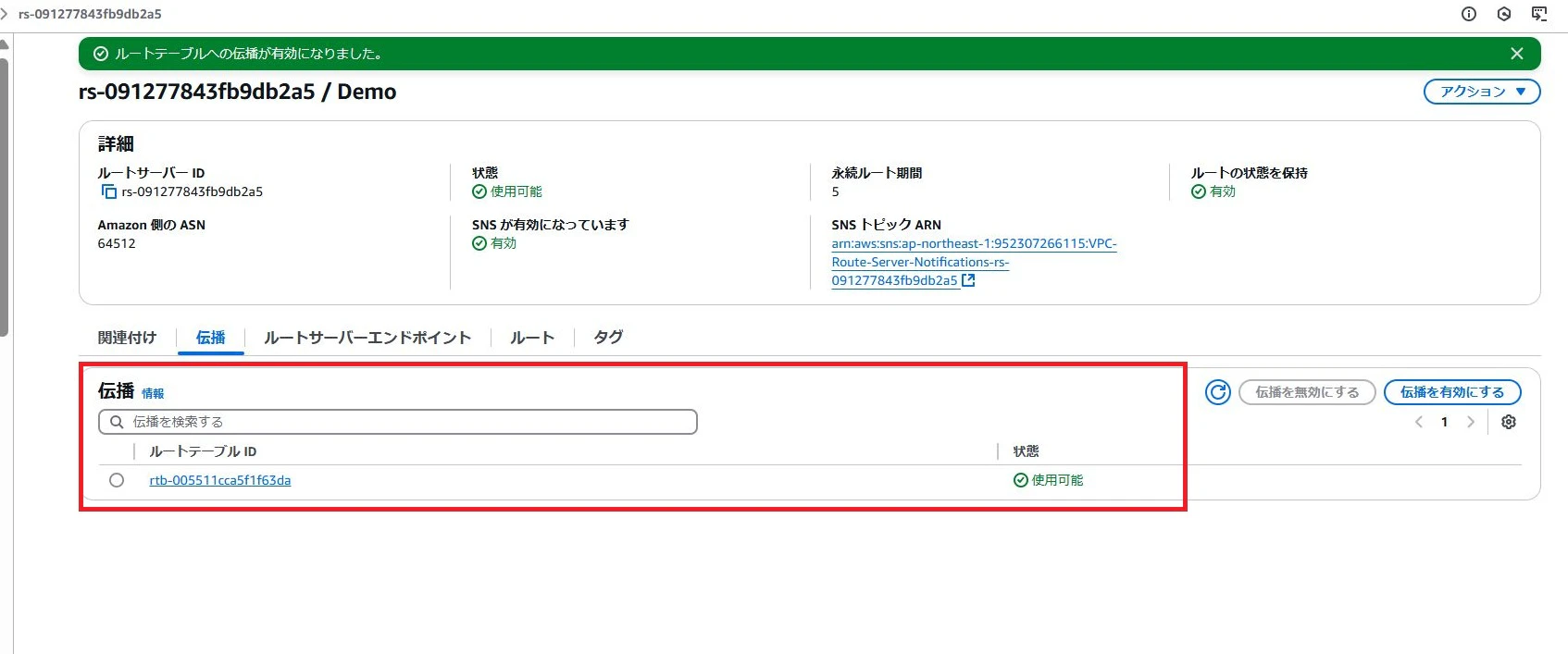Click the page title rs-091277843fb9db2a5 / Demo
Screen dimensions: 1568x654
(238, 92)
